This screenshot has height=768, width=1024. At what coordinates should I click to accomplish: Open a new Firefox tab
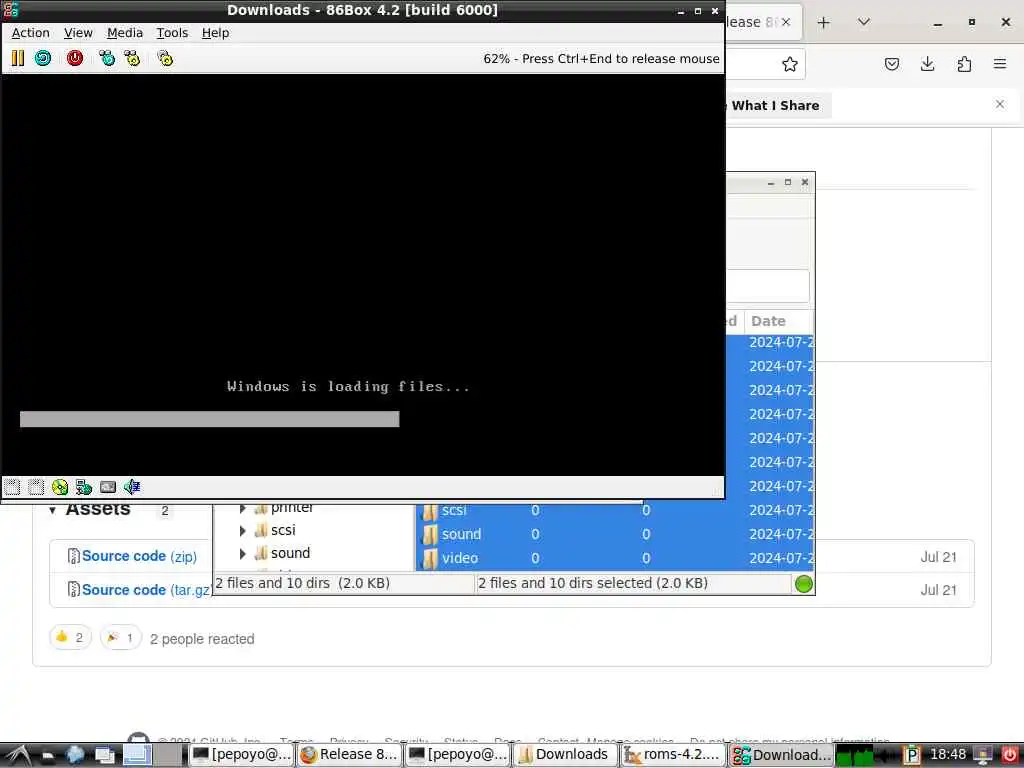(824, 22)
